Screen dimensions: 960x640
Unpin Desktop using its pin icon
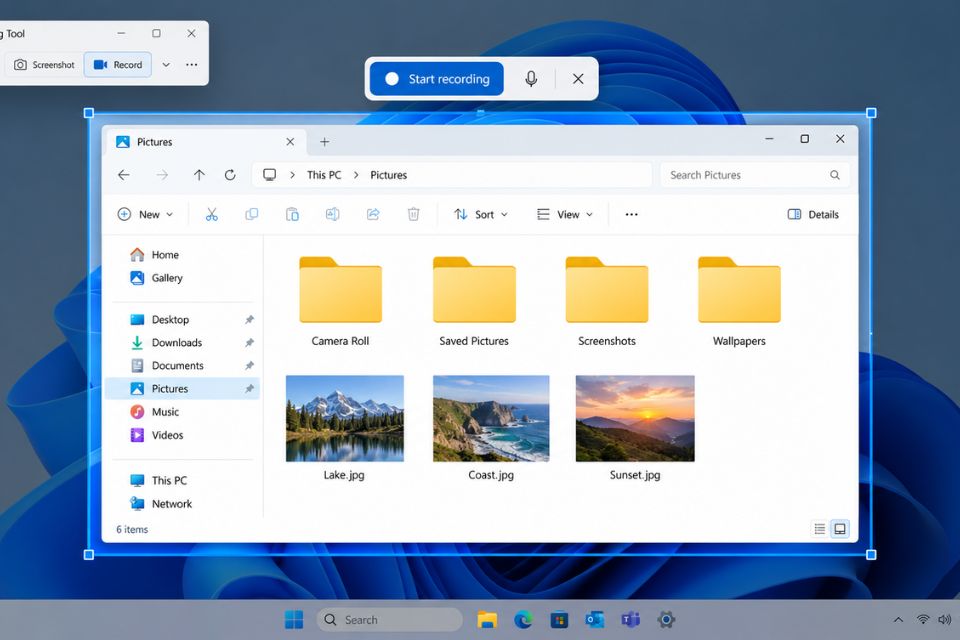tap(249, 320)
